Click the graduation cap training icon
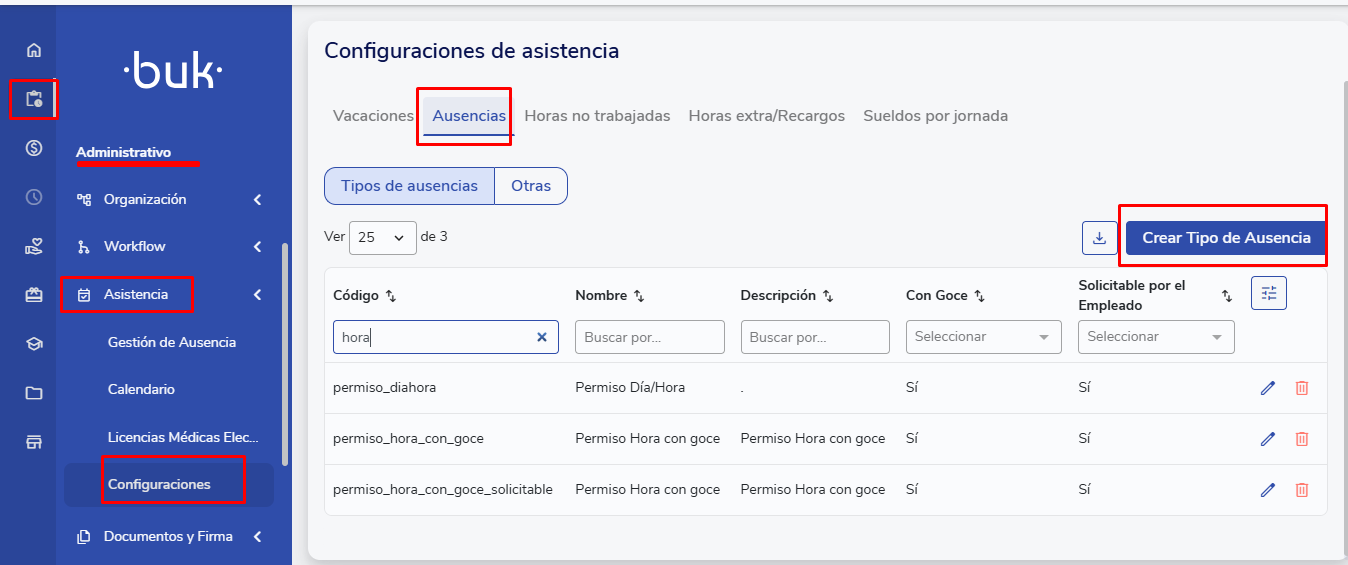 34,344
